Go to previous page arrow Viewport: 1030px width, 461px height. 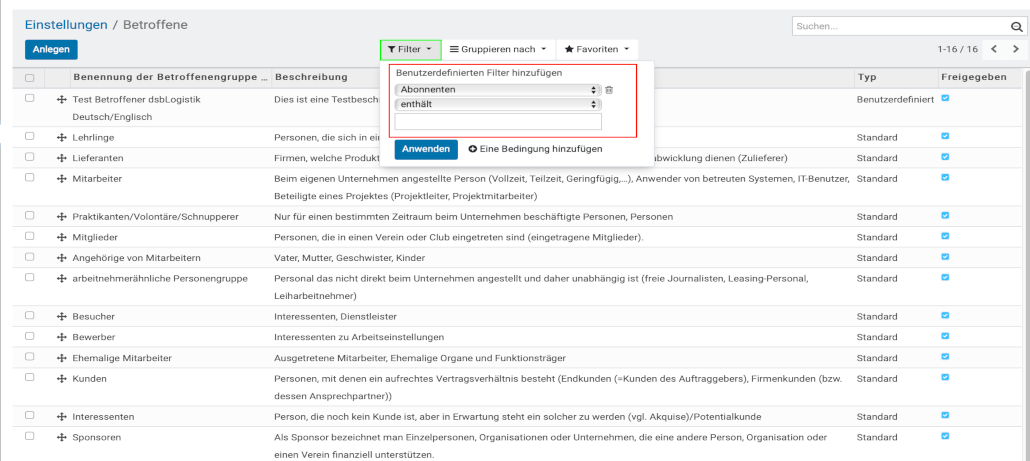993,49
